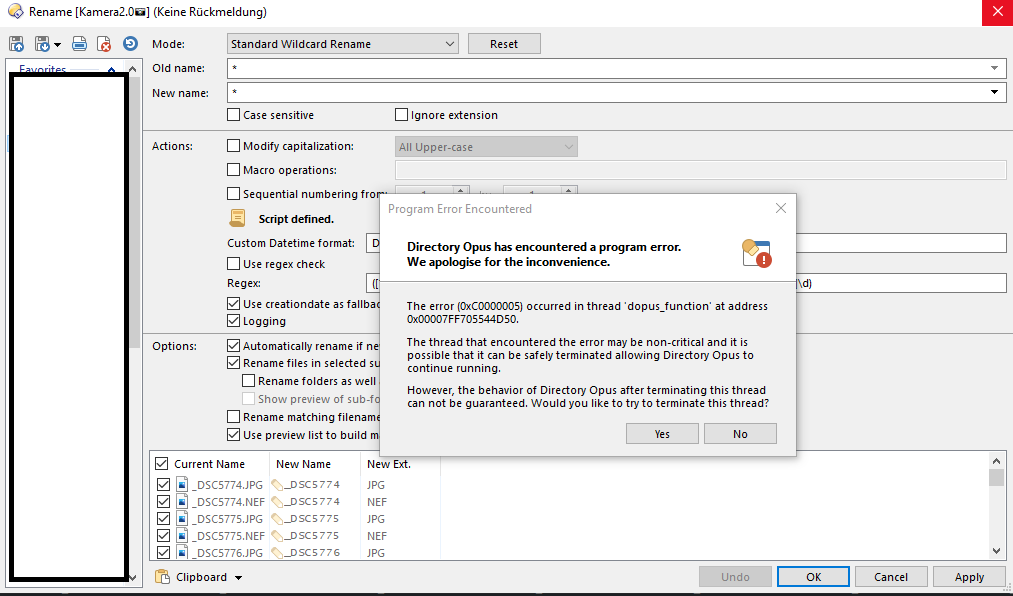Image resolution: width=1013 pixels, height=596 pixels.
Task: Click the pencil icon in the _DSC5776.JPG row
Action: pyautogui.click(x=277, y=553)
